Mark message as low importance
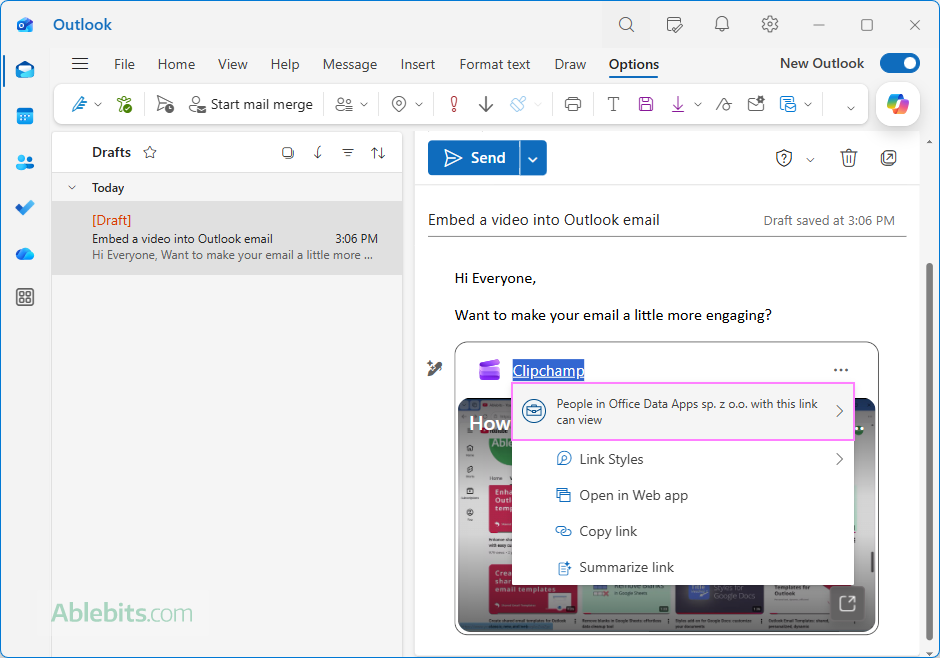940x658 pixels. pyautogui.click(x=486, y=104)
